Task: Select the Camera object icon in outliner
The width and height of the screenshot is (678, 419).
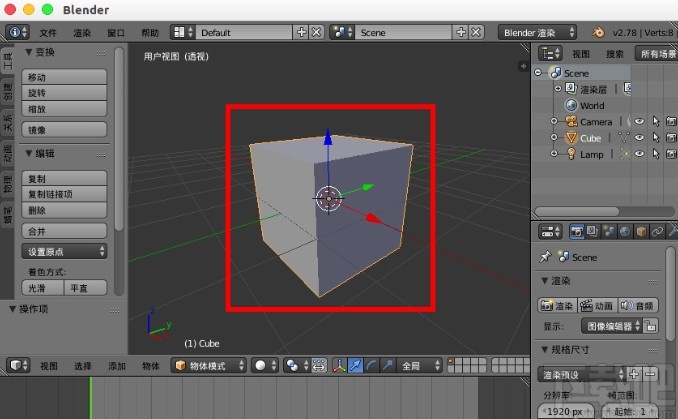Action: 572,122
